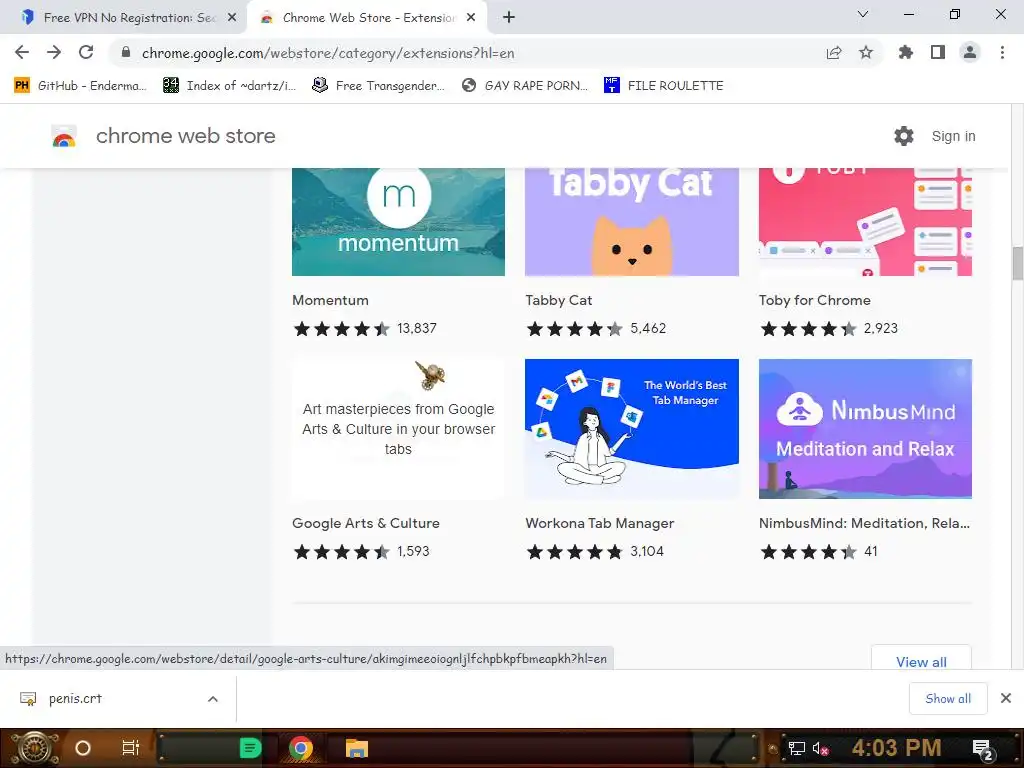Open the green notes app in taskbar
Screen dimensions: 1024x768
[x=250, y=748]
